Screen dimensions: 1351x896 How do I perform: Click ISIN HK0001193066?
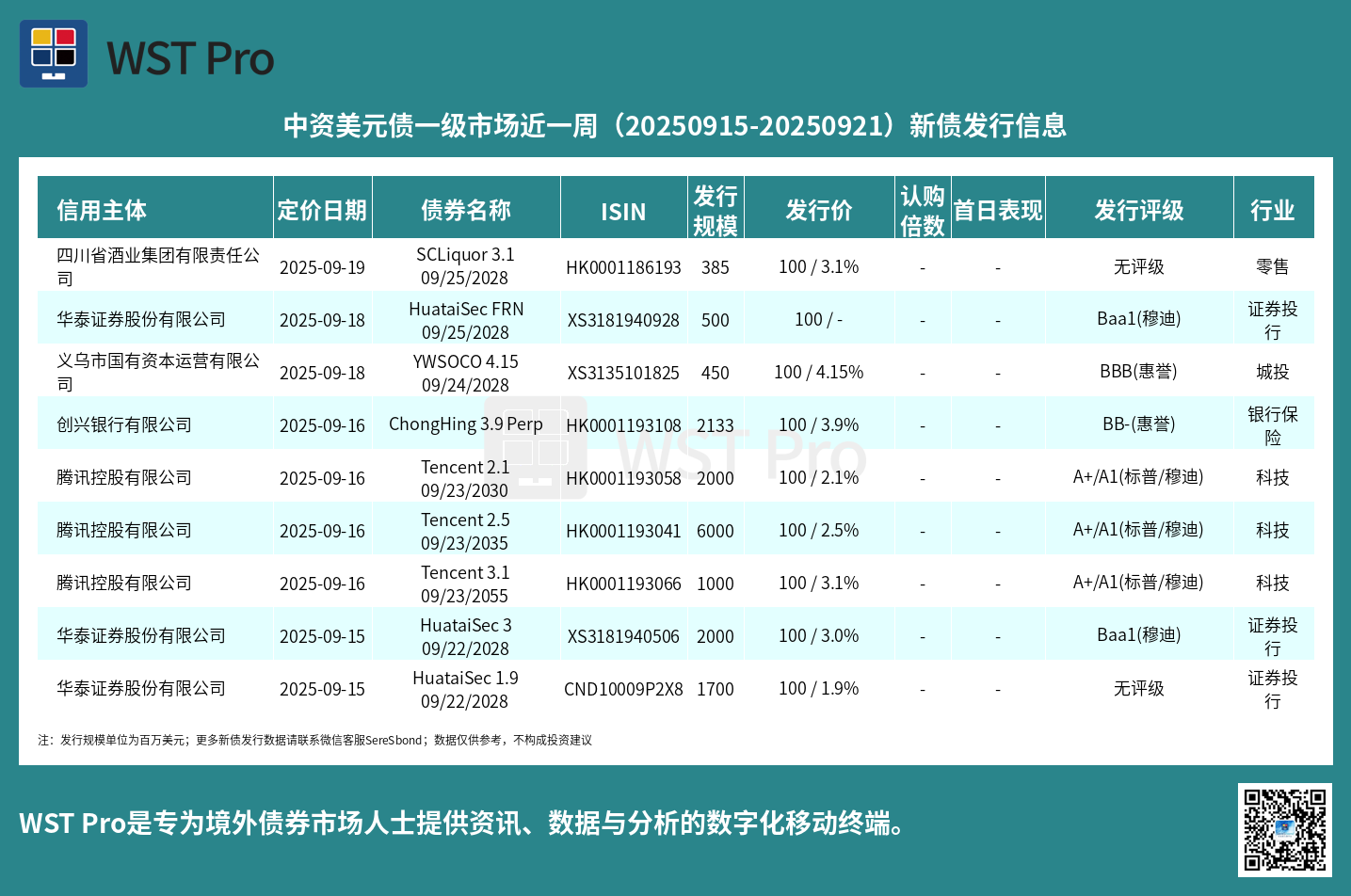[623, 584]
